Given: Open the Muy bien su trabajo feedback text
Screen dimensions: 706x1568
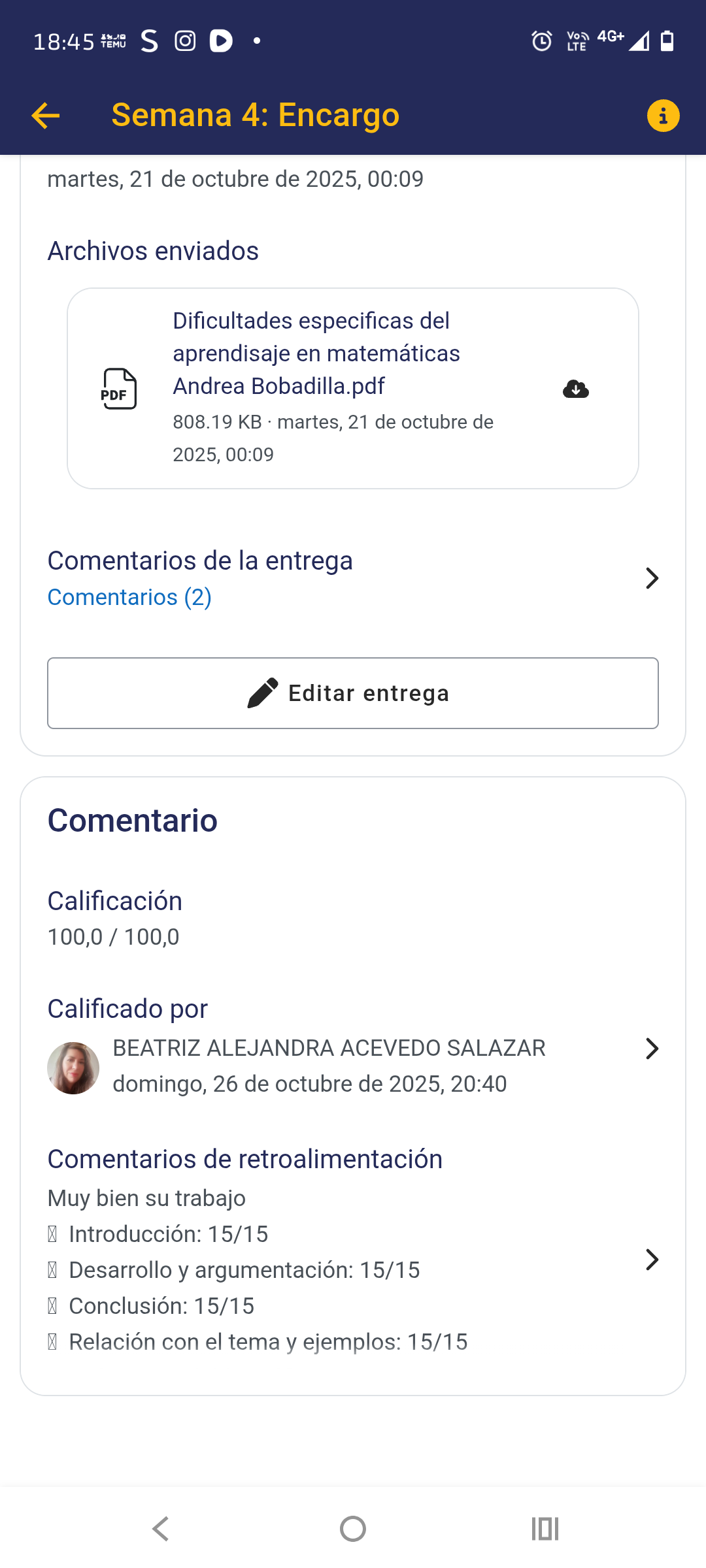Looking at the screenshot, I should point(146,1198).
